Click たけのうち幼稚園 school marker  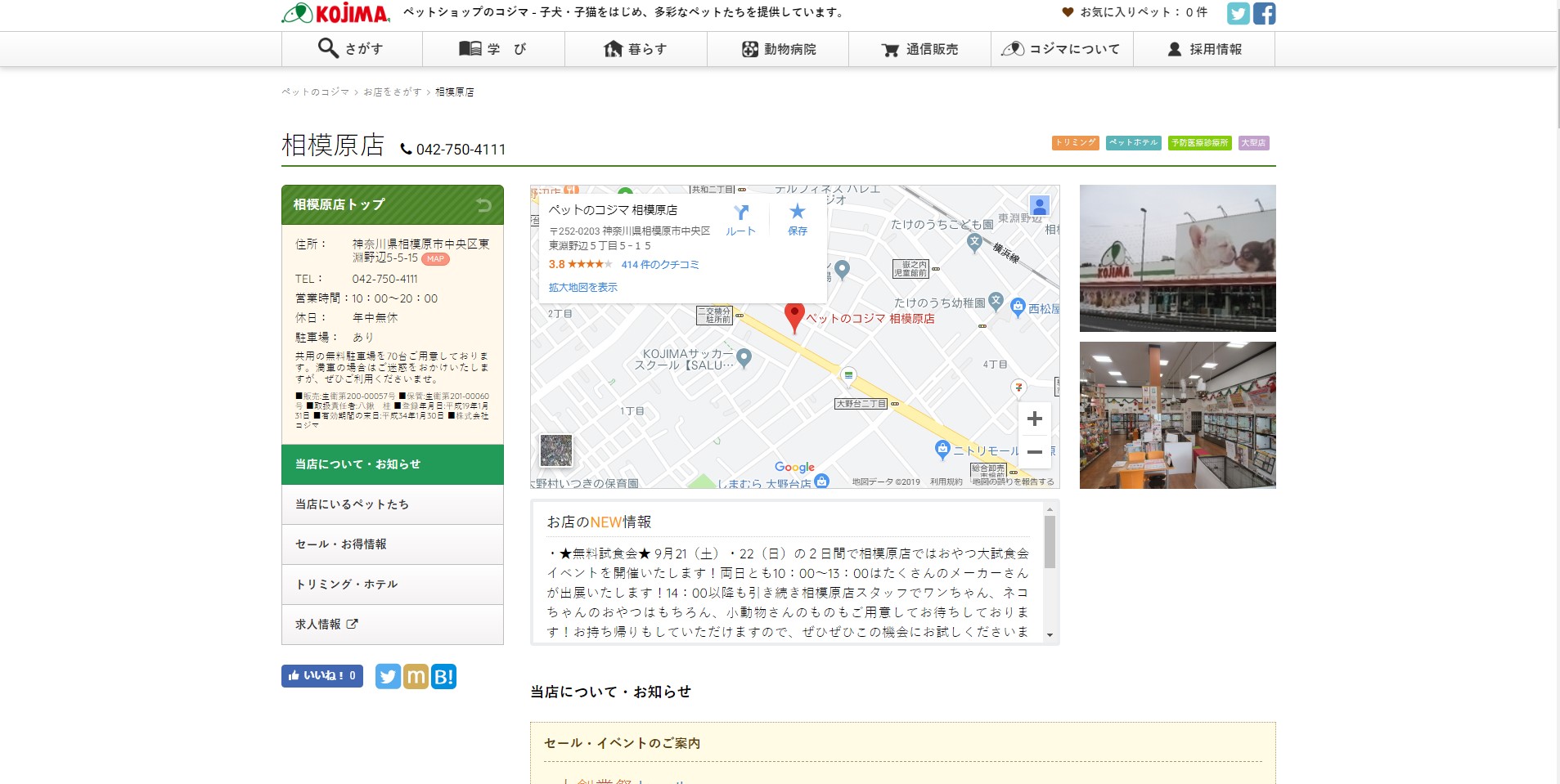(996, 302)
